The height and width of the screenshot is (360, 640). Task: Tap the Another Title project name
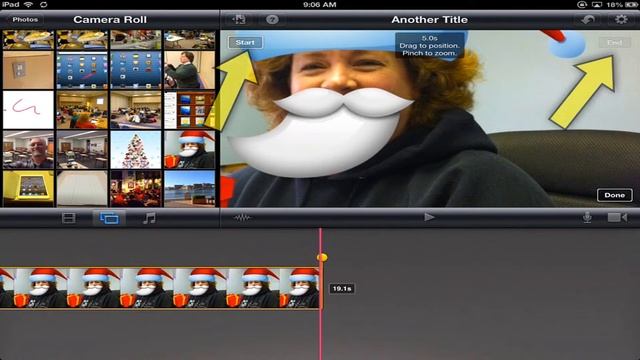(429, 20)
